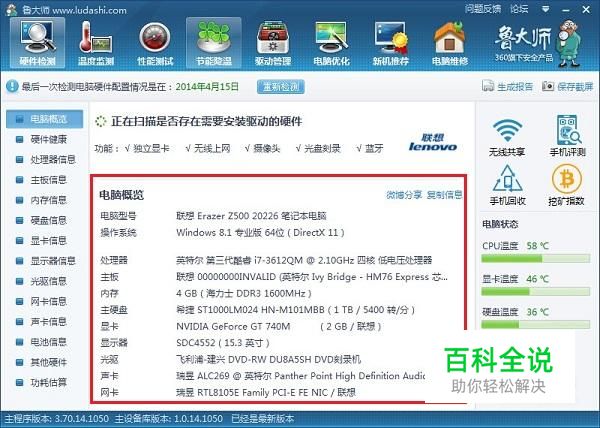Image resolution: width=600 pixels, height=428 pixels.
Task: Click the title bar Ludashi app icon
Action: coord(11,10)
